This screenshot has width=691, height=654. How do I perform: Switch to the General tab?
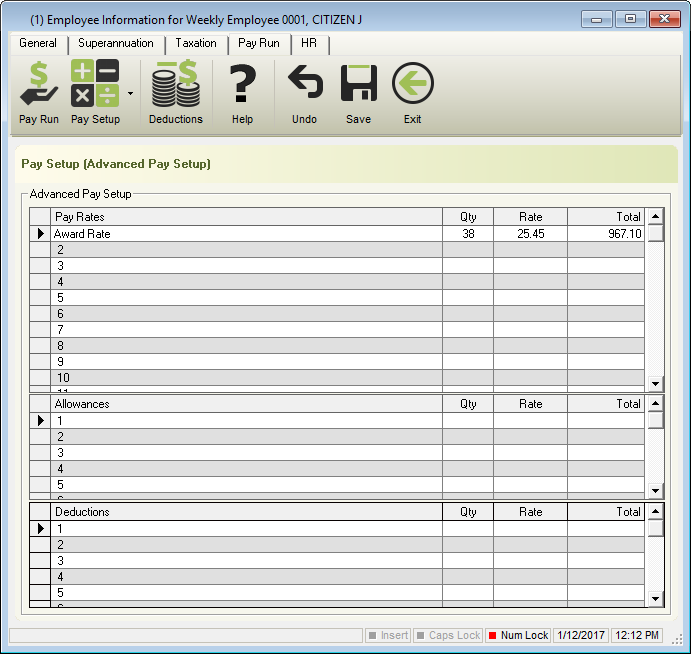point(38,43)
